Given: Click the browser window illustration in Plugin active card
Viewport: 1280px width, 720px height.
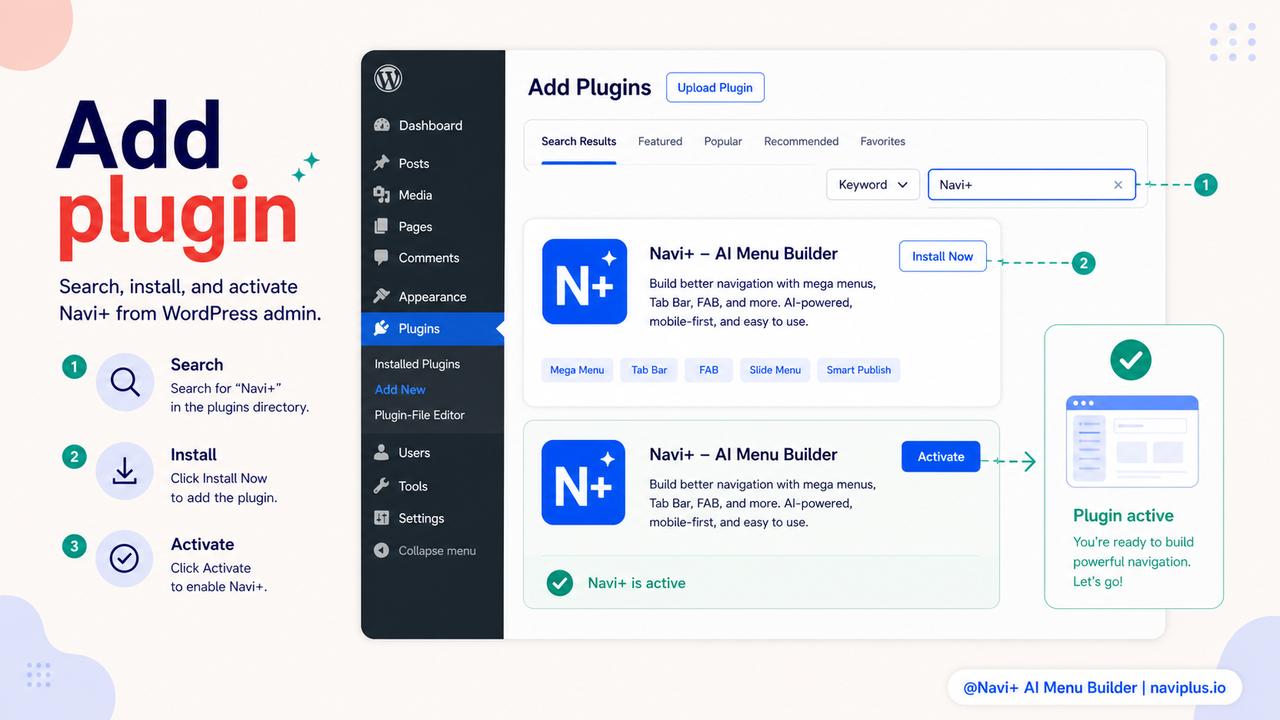Looking at the screenshot, I should [1132, 441].
